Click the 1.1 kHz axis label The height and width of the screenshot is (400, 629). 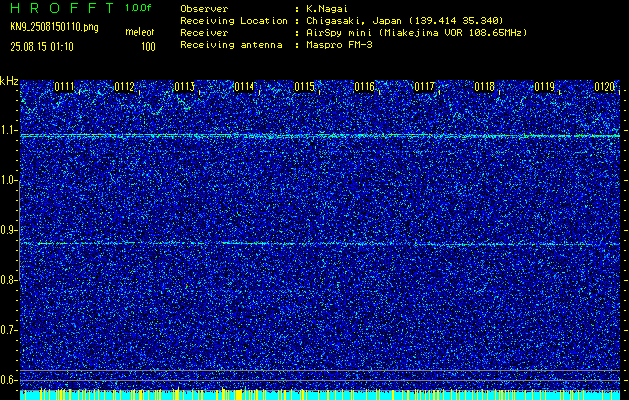click(8, 130)
